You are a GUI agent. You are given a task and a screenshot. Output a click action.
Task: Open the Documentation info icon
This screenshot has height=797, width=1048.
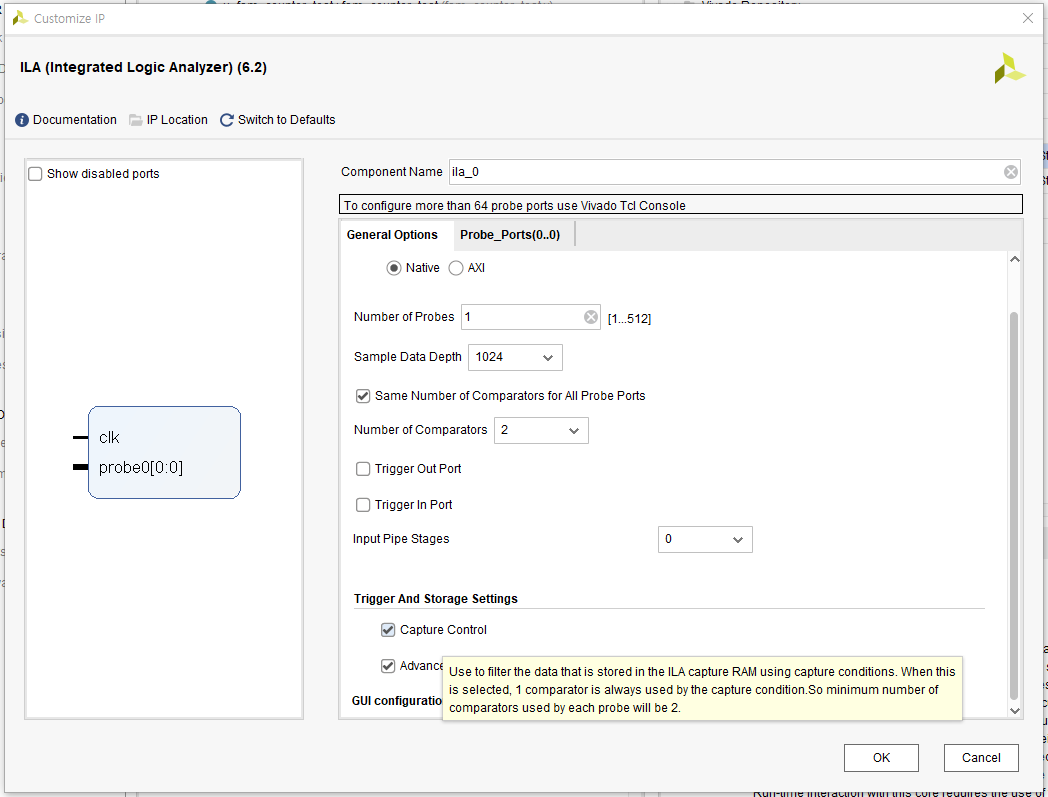tap(22, 120)
